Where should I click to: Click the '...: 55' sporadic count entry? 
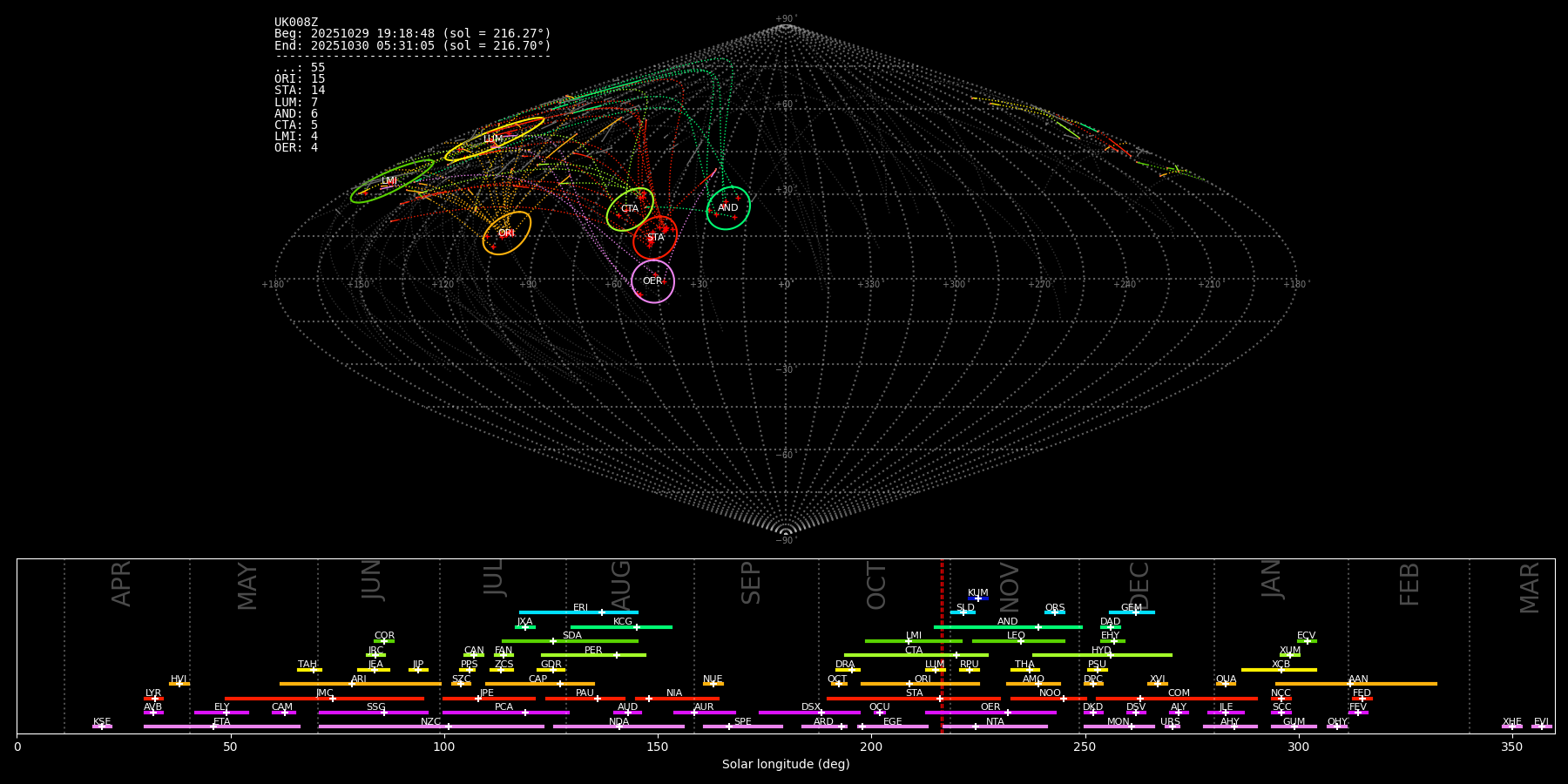(x=300, y=68)
